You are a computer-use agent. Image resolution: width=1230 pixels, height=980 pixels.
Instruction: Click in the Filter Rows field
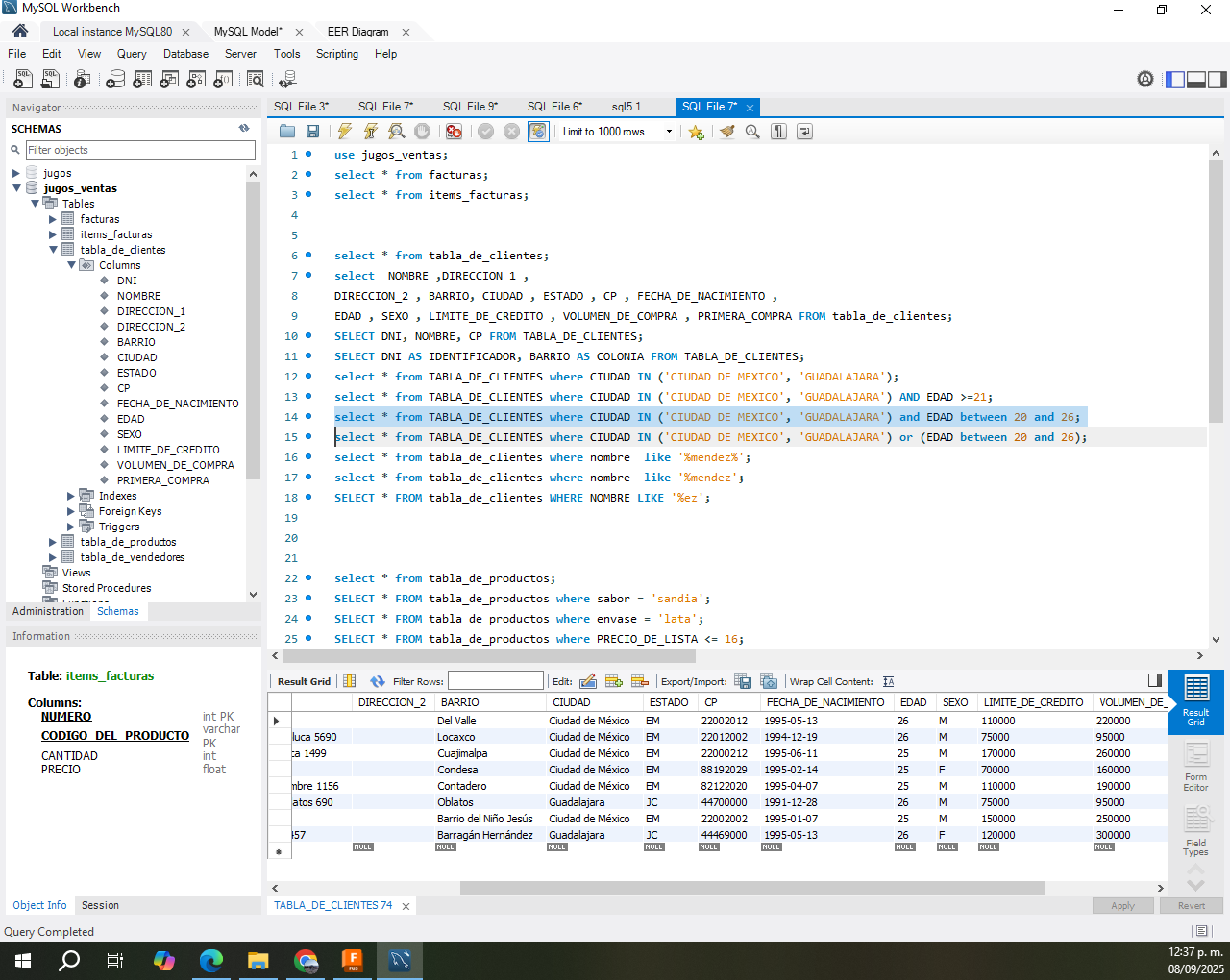495,681
